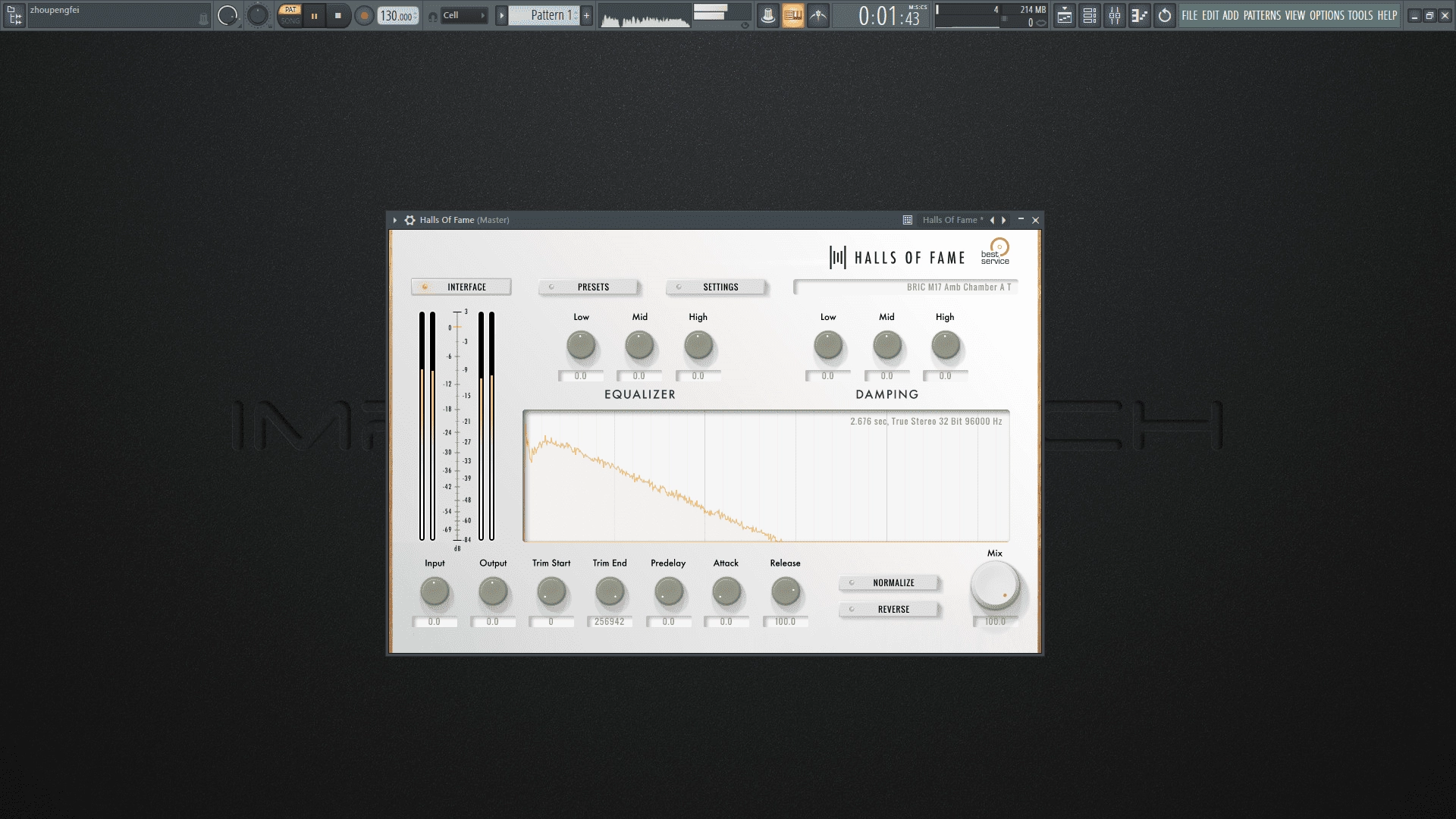This screenshot has width=1456, height=819.
Task: Click the master volume knob in toolbar
Action: (227, 15)
